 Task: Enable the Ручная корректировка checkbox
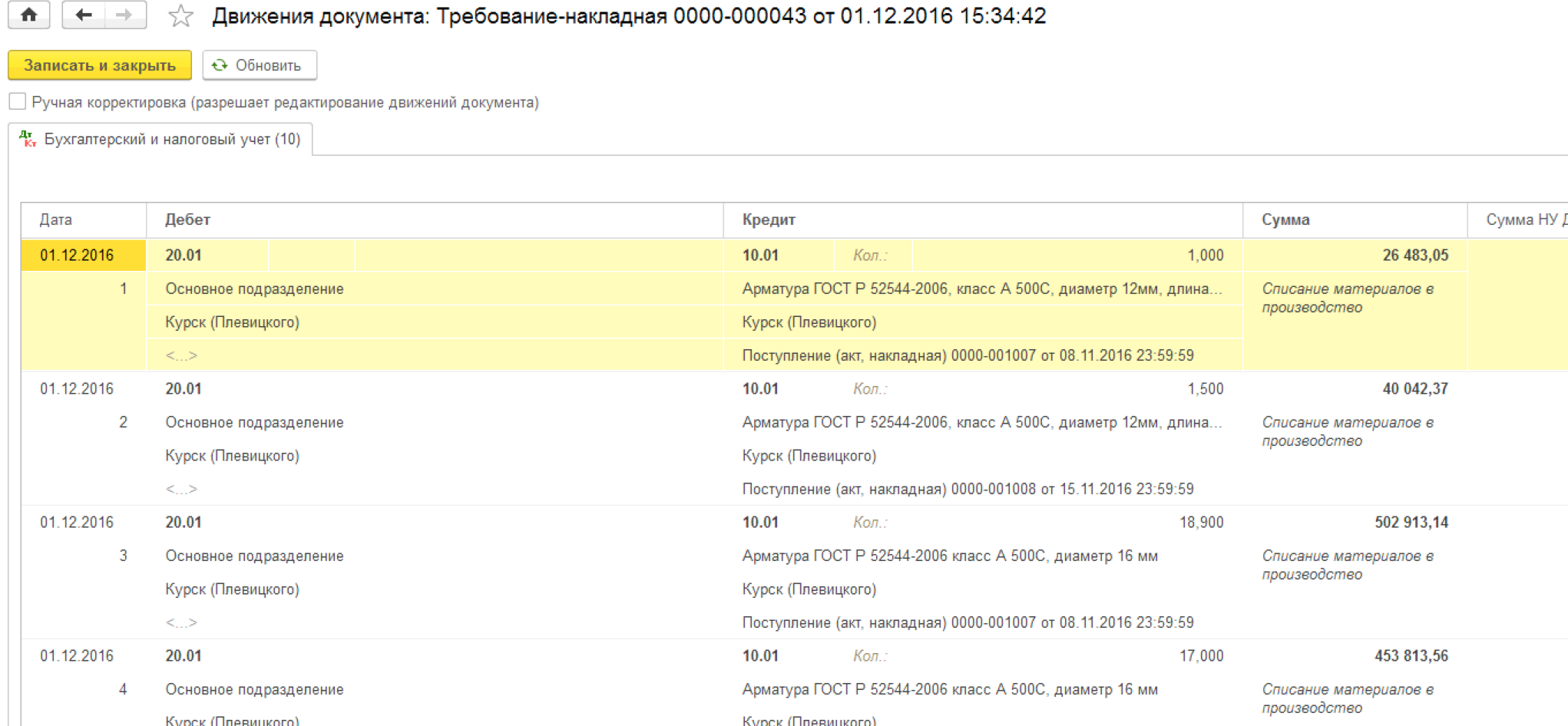18,101
